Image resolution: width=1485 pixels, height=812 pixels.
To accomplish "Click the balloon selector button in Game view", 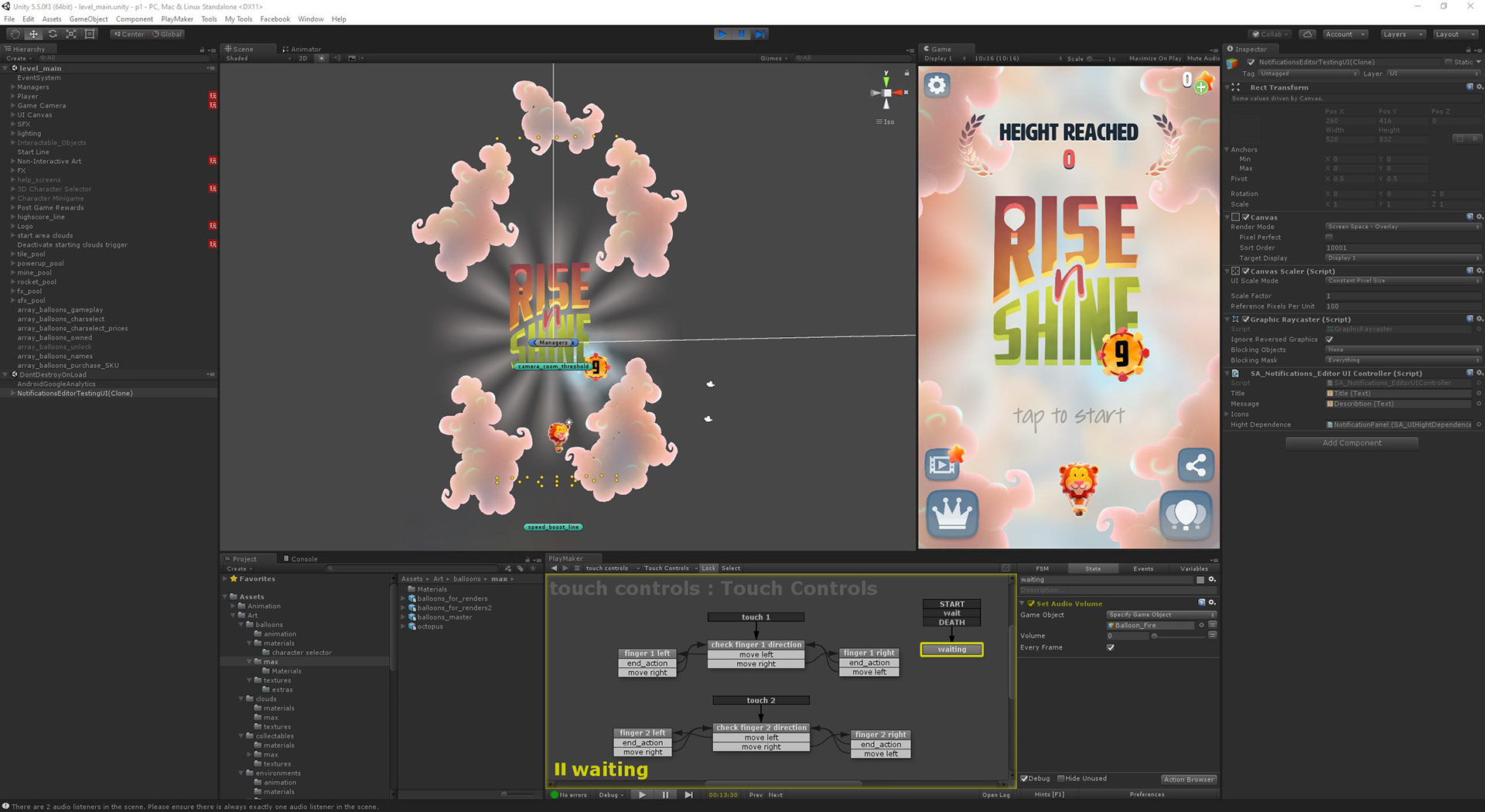I will [1186, 514].
